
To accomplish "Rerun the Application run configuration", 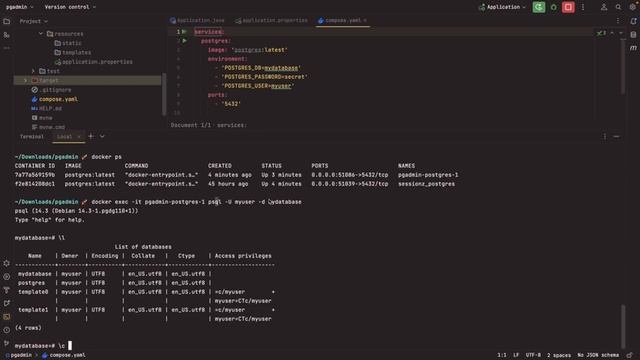I will pos(539,7).
